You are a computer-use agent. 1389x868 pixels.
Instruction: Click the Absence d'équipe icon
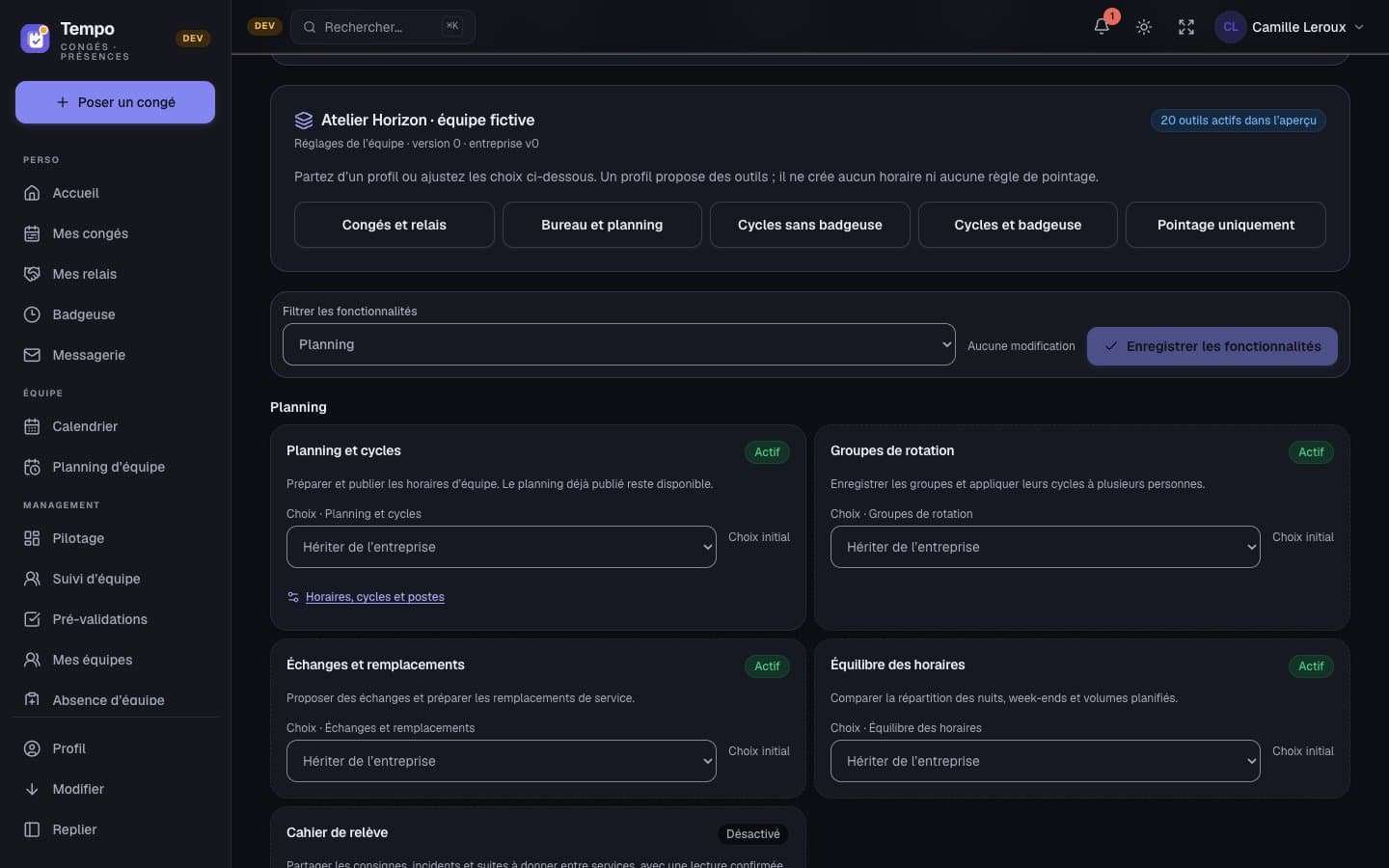[32, 699]
